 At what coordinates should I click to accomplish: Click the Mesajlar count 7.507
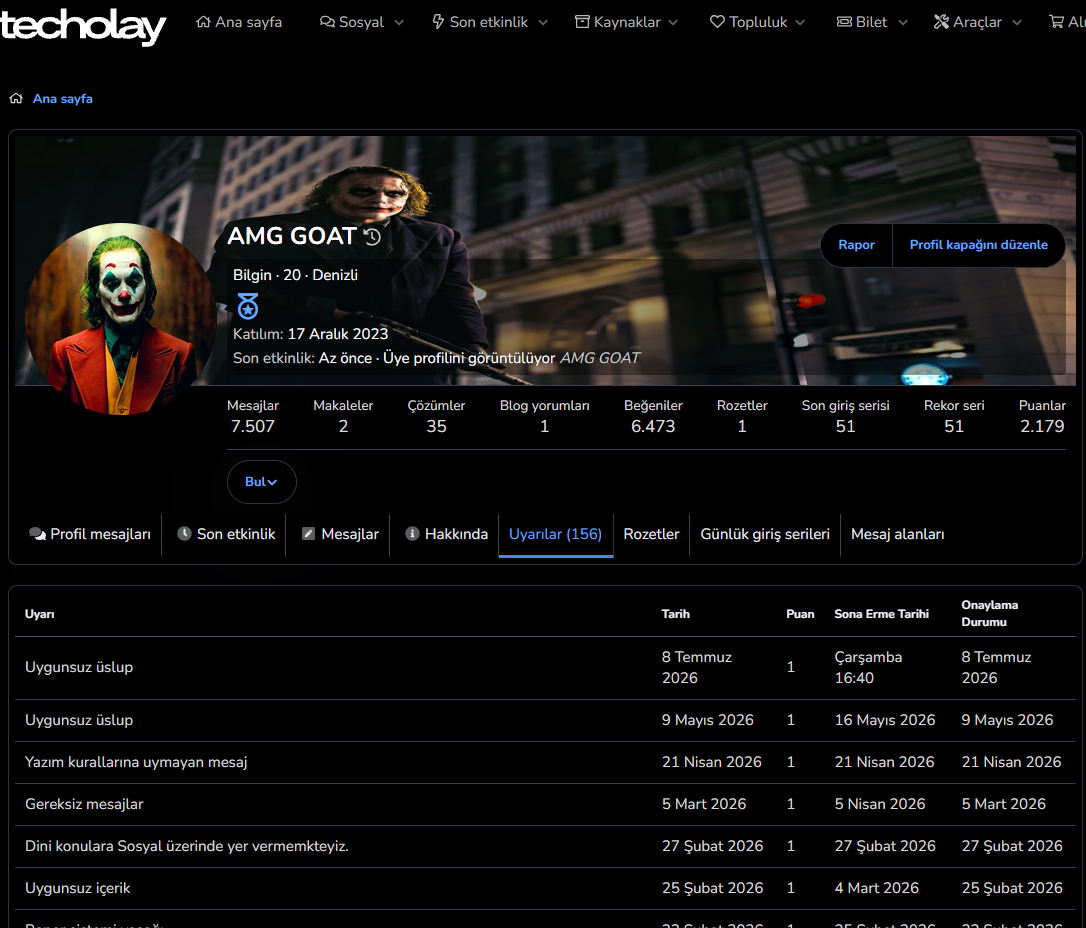(253, 427)
